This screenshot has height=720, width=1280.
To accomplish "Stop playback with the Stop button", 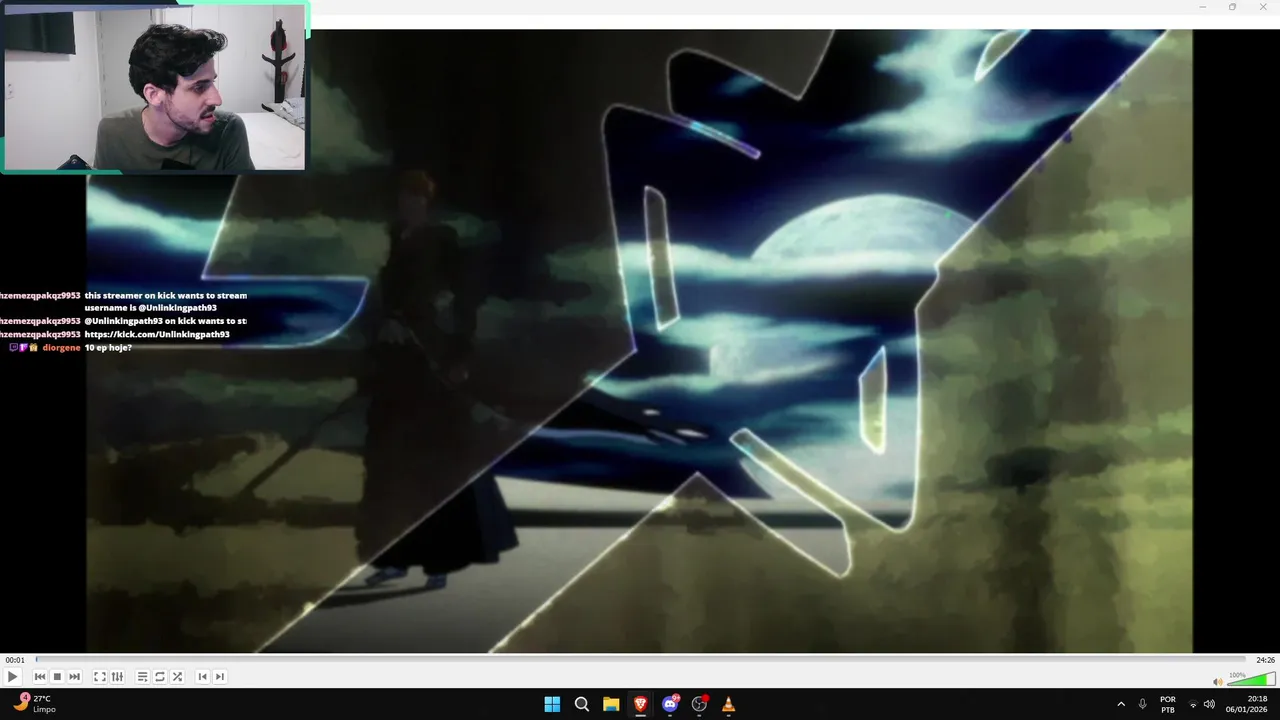I will [x=57, y=677].
